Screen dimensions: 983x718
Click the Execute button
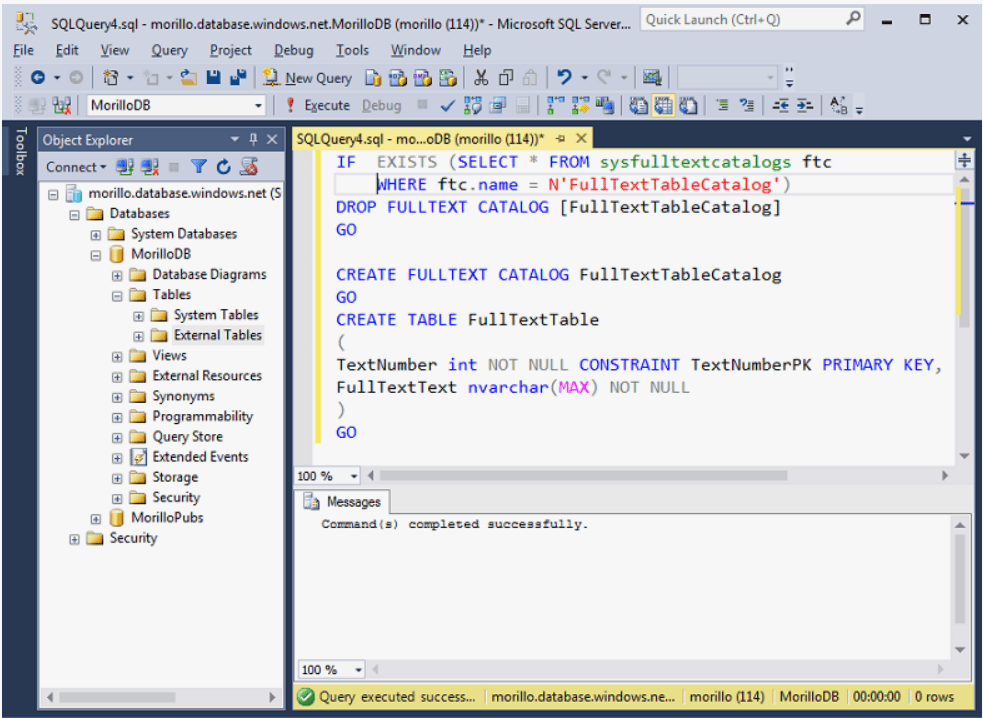tap(317, 105)
